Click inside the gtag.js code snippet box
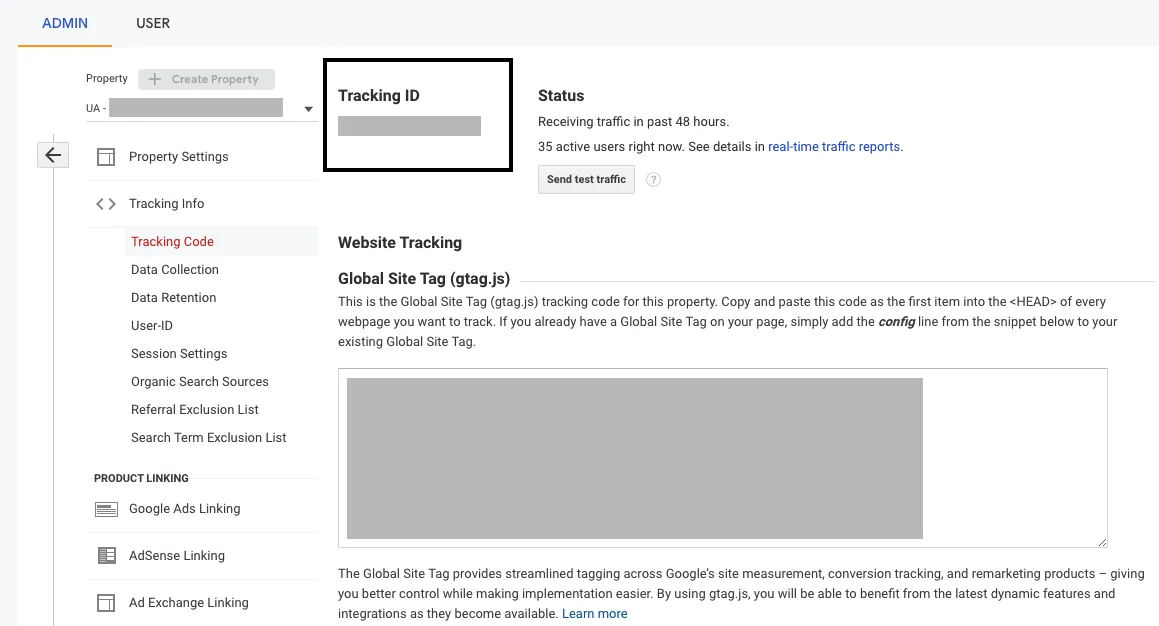Screen dimensions: 1159x626 pyautogui.click(x=722, y=458)
